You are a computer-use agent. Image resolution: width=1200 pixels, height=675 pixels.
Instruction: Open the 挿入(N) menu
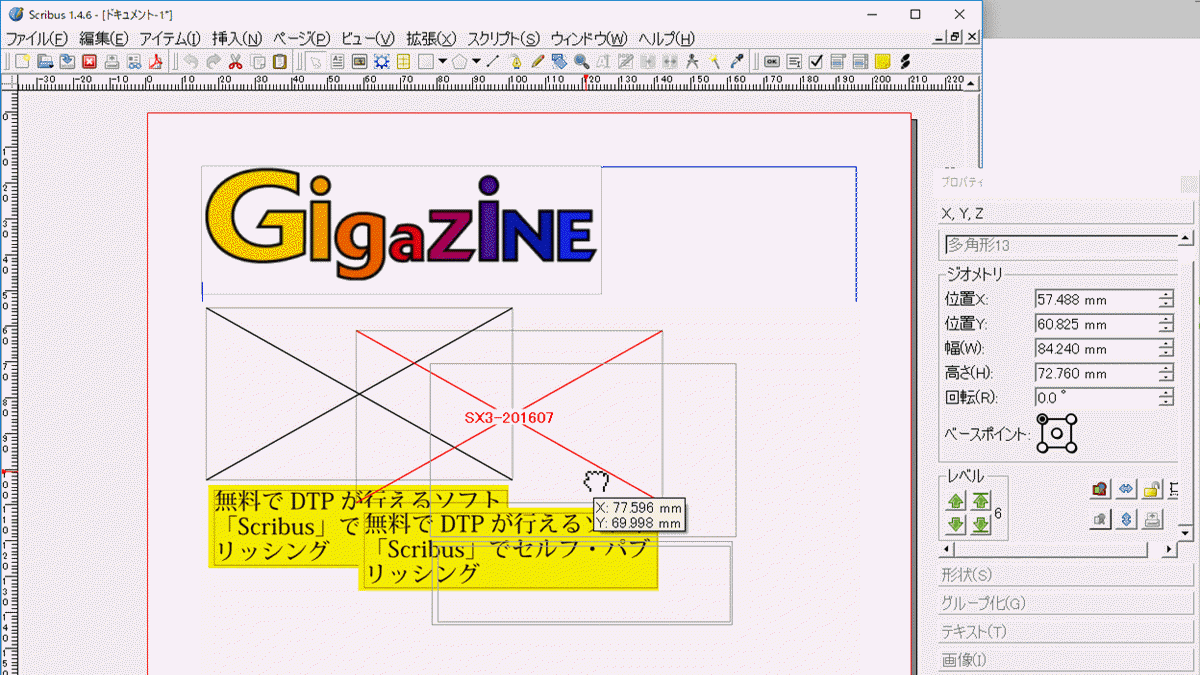coord(237,38)
